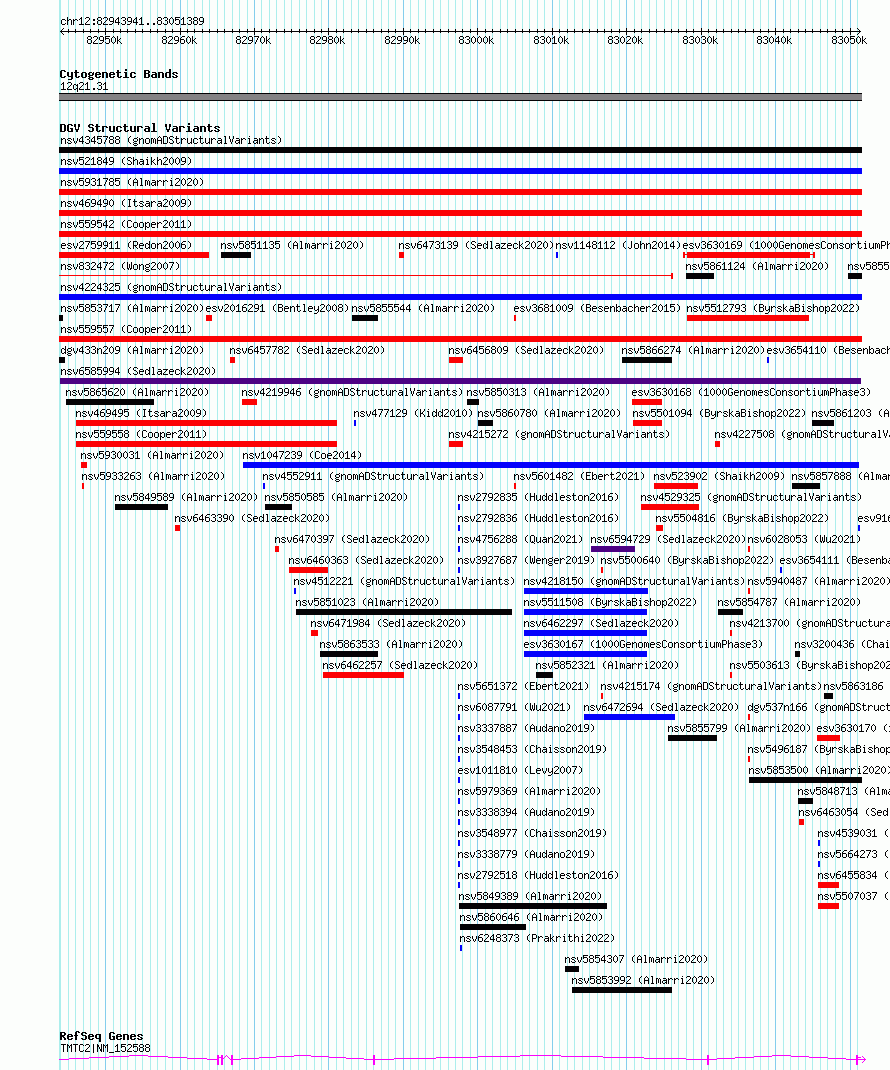This screenshot has width=890, height=1070.
Task: Click the black nsv4345788 full-width bar
Action: [x=461, y=150]
